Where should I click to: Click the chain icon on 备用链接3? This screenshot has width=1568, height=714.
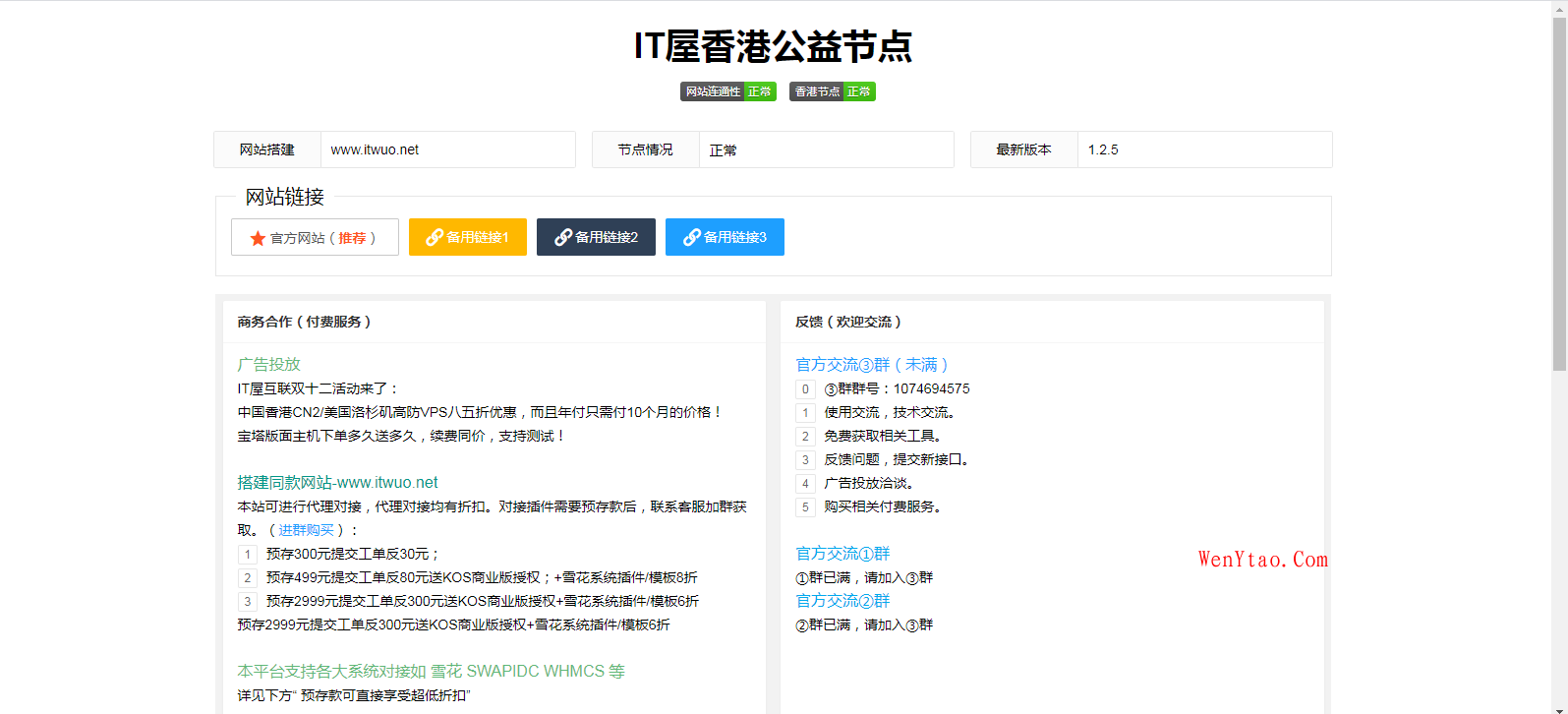692,237
